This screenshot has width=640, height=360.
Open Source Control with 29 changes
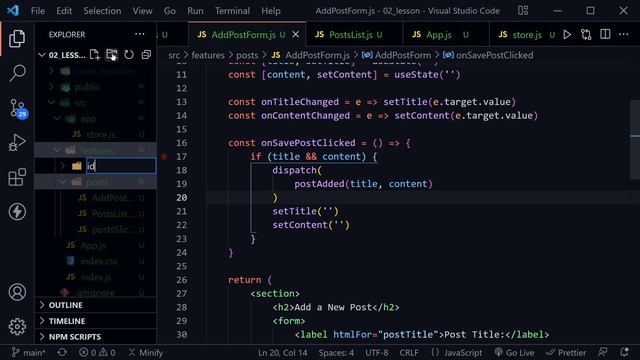tap(18, 108)
